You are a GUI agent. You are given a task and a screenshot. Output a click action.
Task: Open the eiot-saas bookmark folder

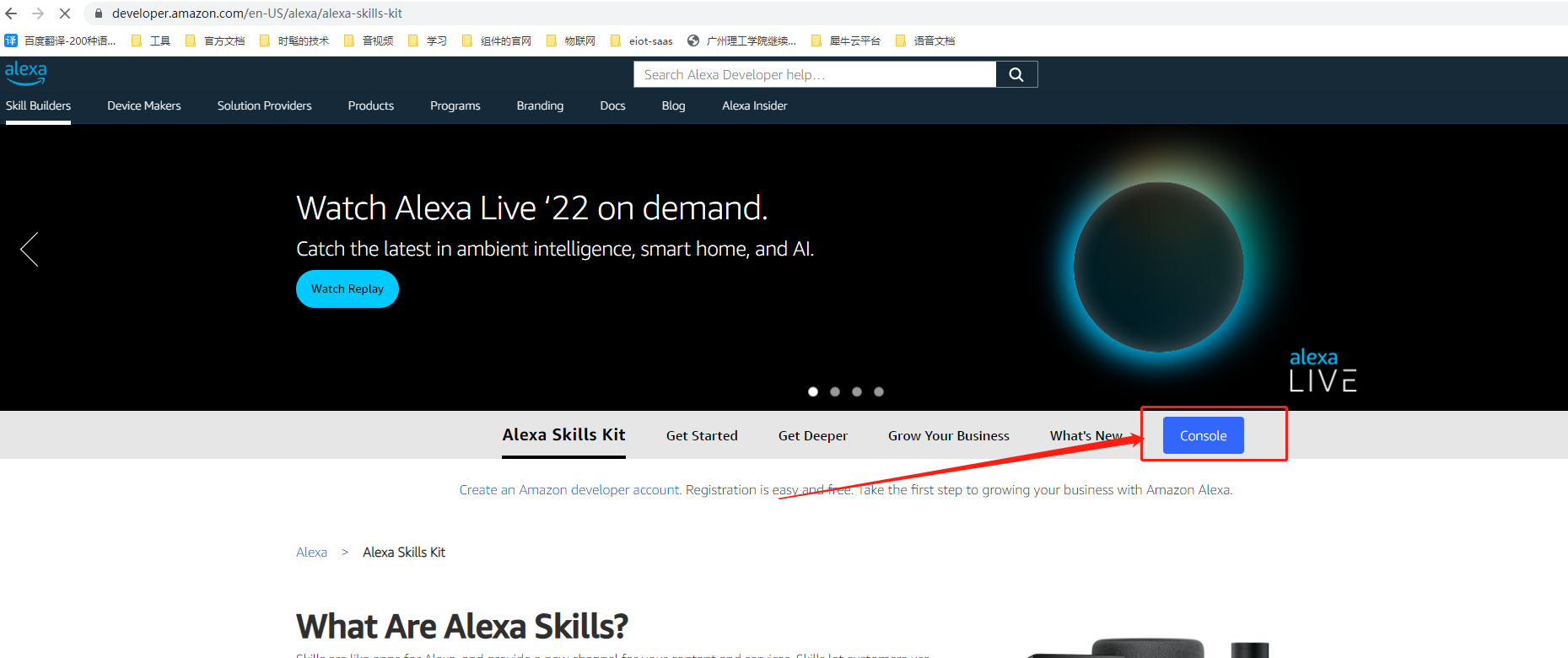coord(642,40)
